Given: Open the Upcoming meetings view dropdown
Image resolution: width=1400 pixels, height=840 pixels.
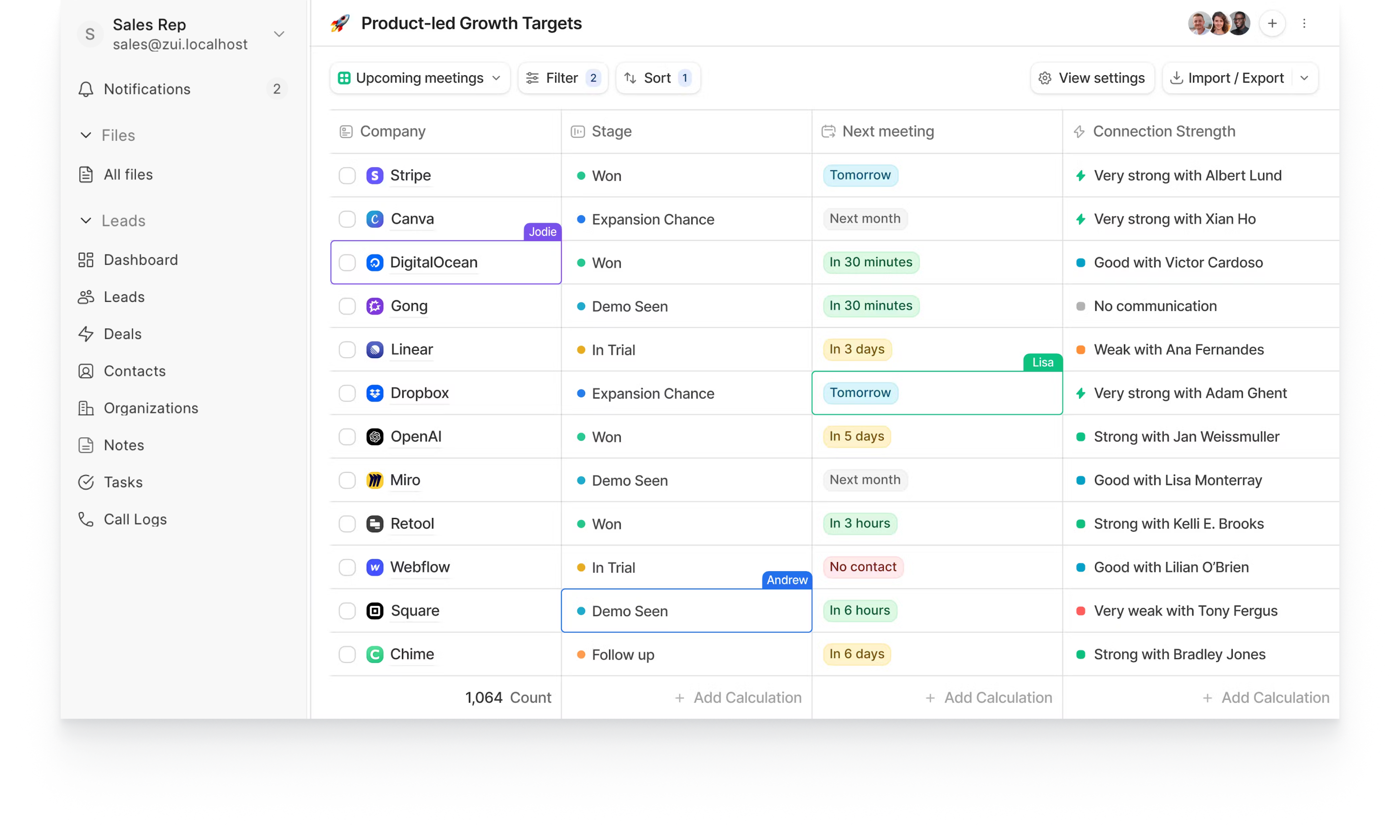Looking at the screenshot, I should click(x=419, y=78).
